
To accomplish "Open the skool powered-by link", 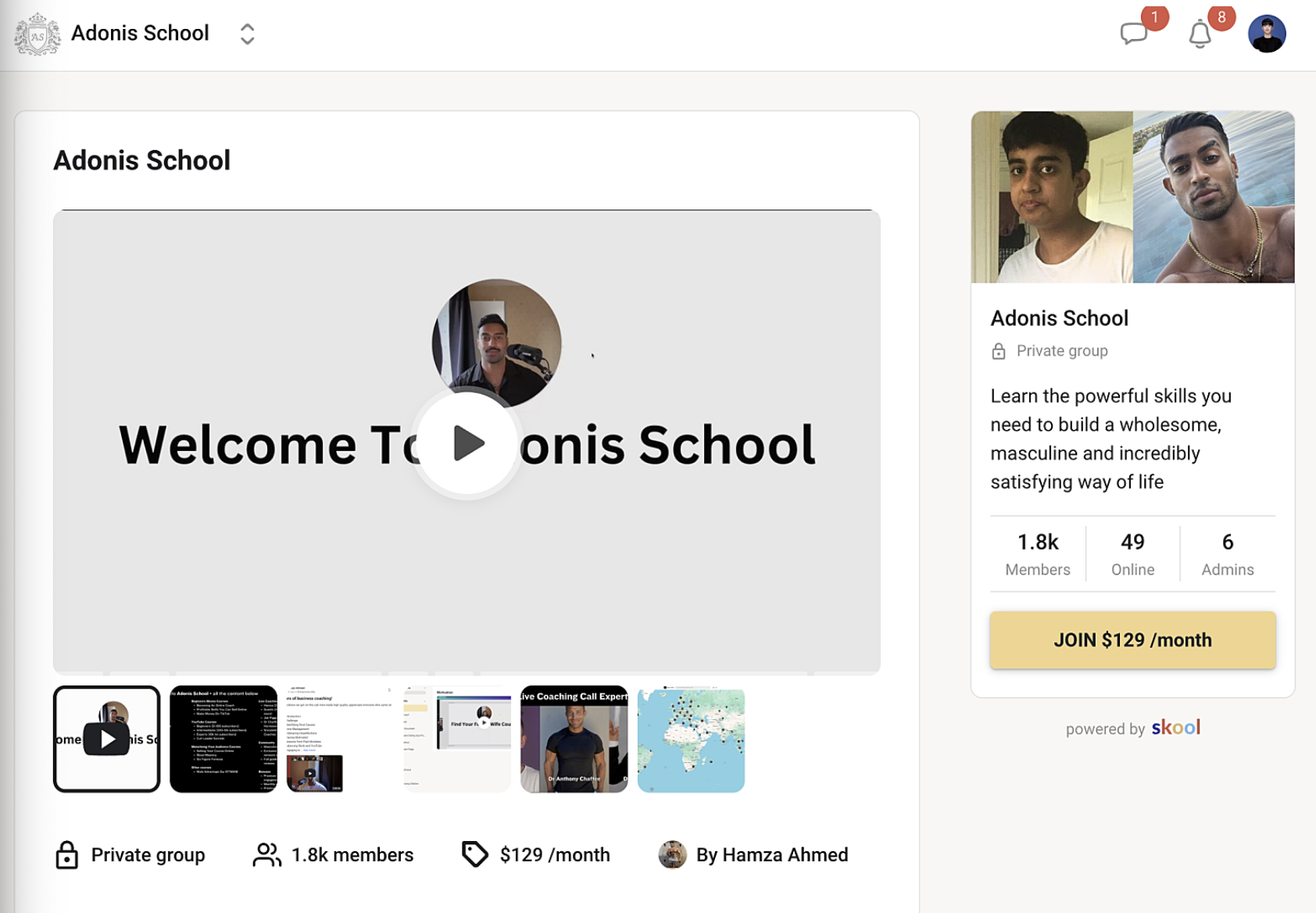I will point(1175,728).
